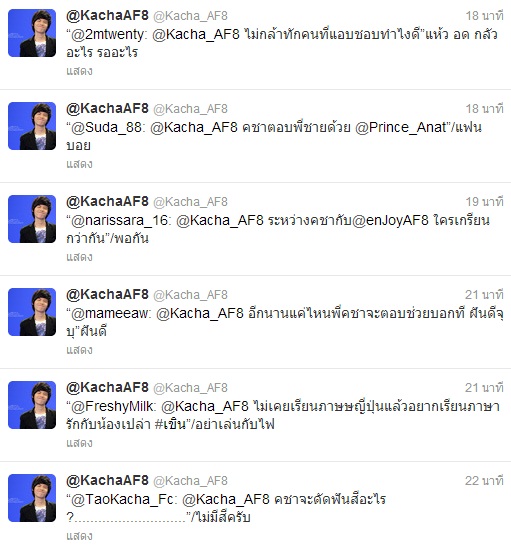Expand the @mameeaw tweet using แสดง
Image resolution: width=511 pixels, height=548 pixels.
pos(79,350)
